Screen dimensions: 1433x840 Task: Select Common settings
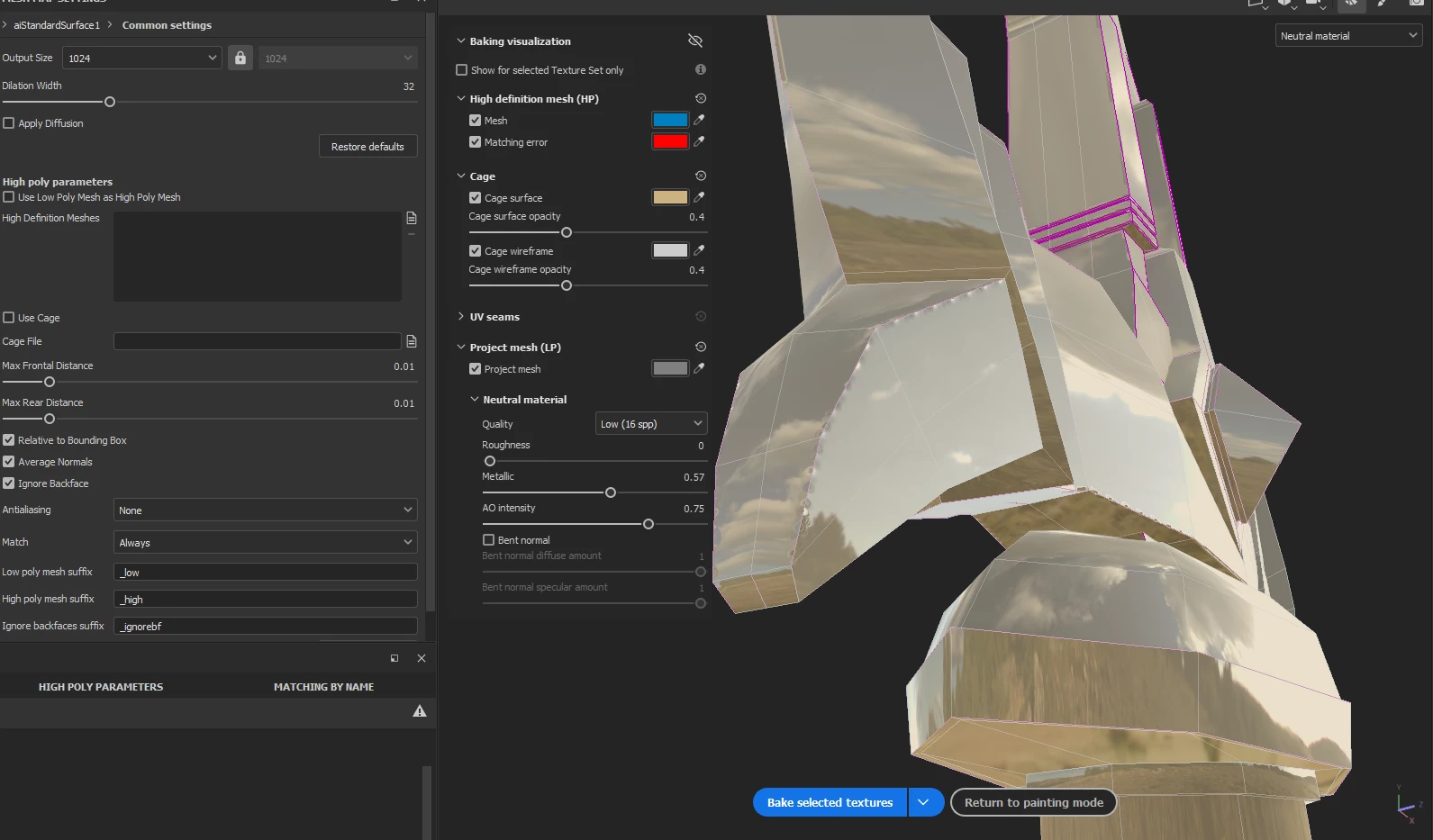(x=167, y=25)
